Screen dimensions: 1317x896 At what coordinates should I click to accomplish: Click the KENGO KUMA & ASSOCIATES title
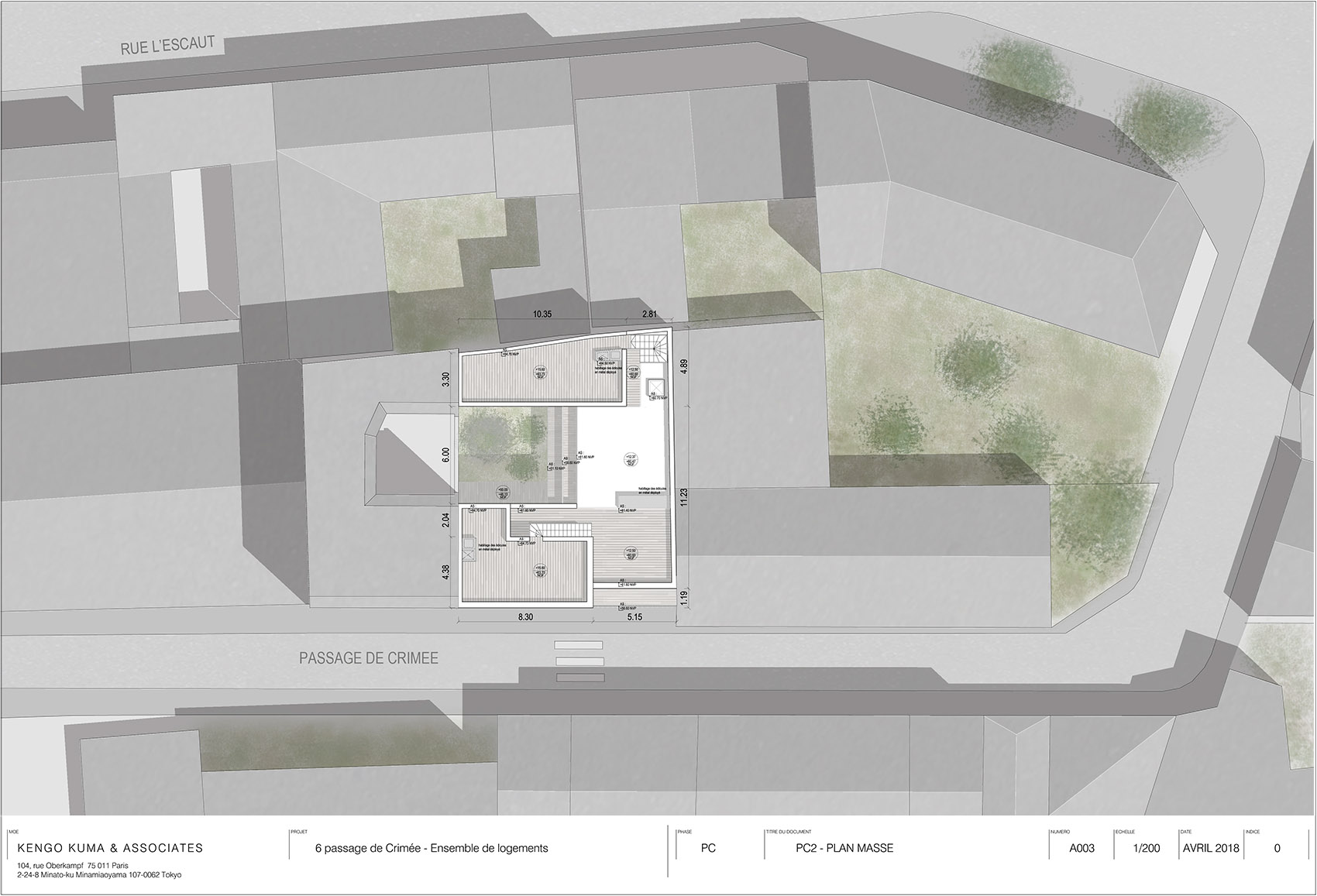coord(105,848)
